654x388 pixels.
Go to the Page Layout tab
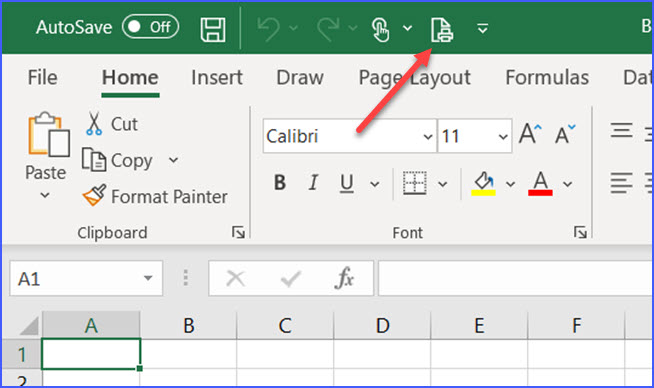[415, 78]
